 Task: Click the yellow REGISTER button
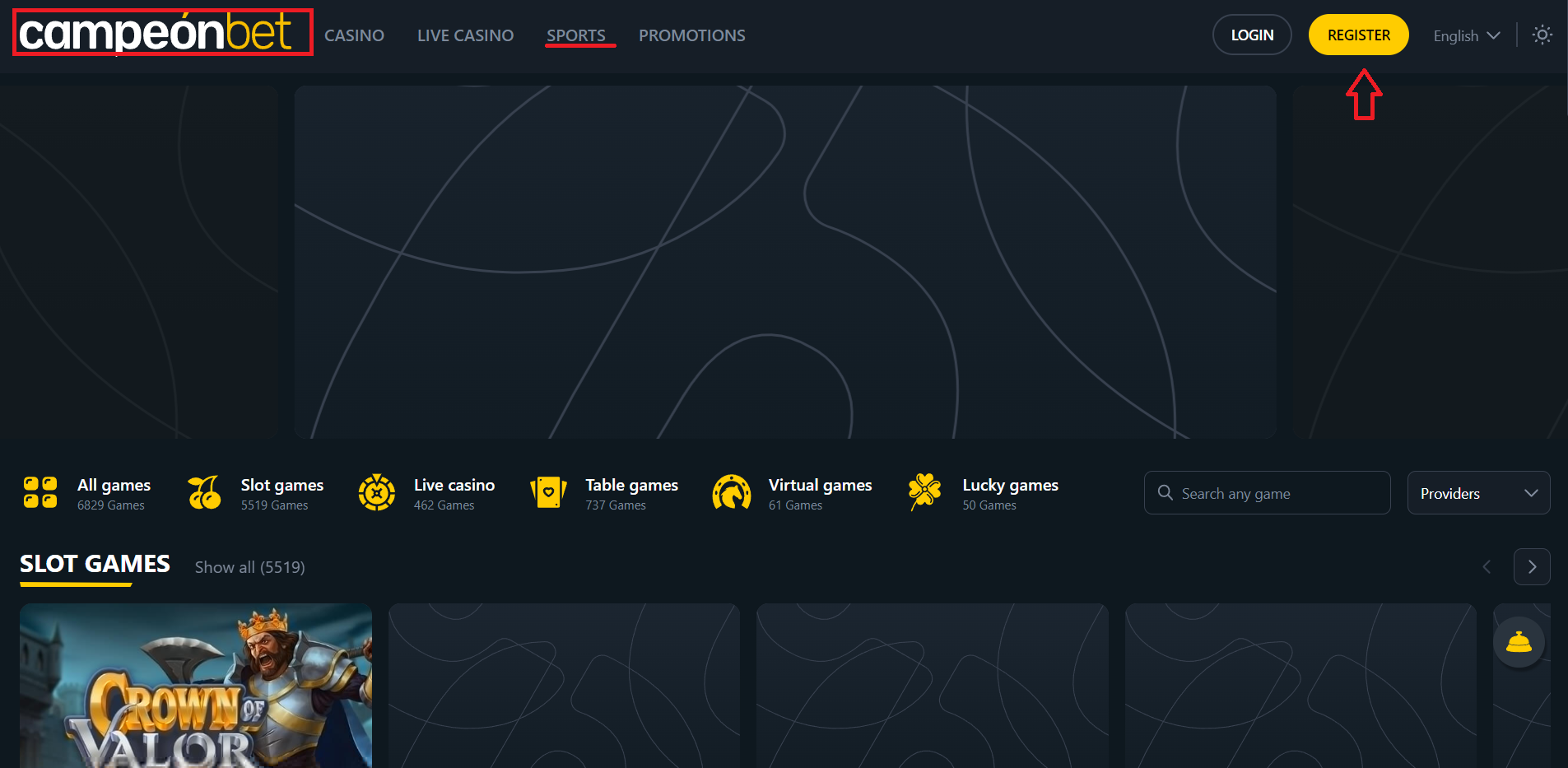coord(1359,35)
